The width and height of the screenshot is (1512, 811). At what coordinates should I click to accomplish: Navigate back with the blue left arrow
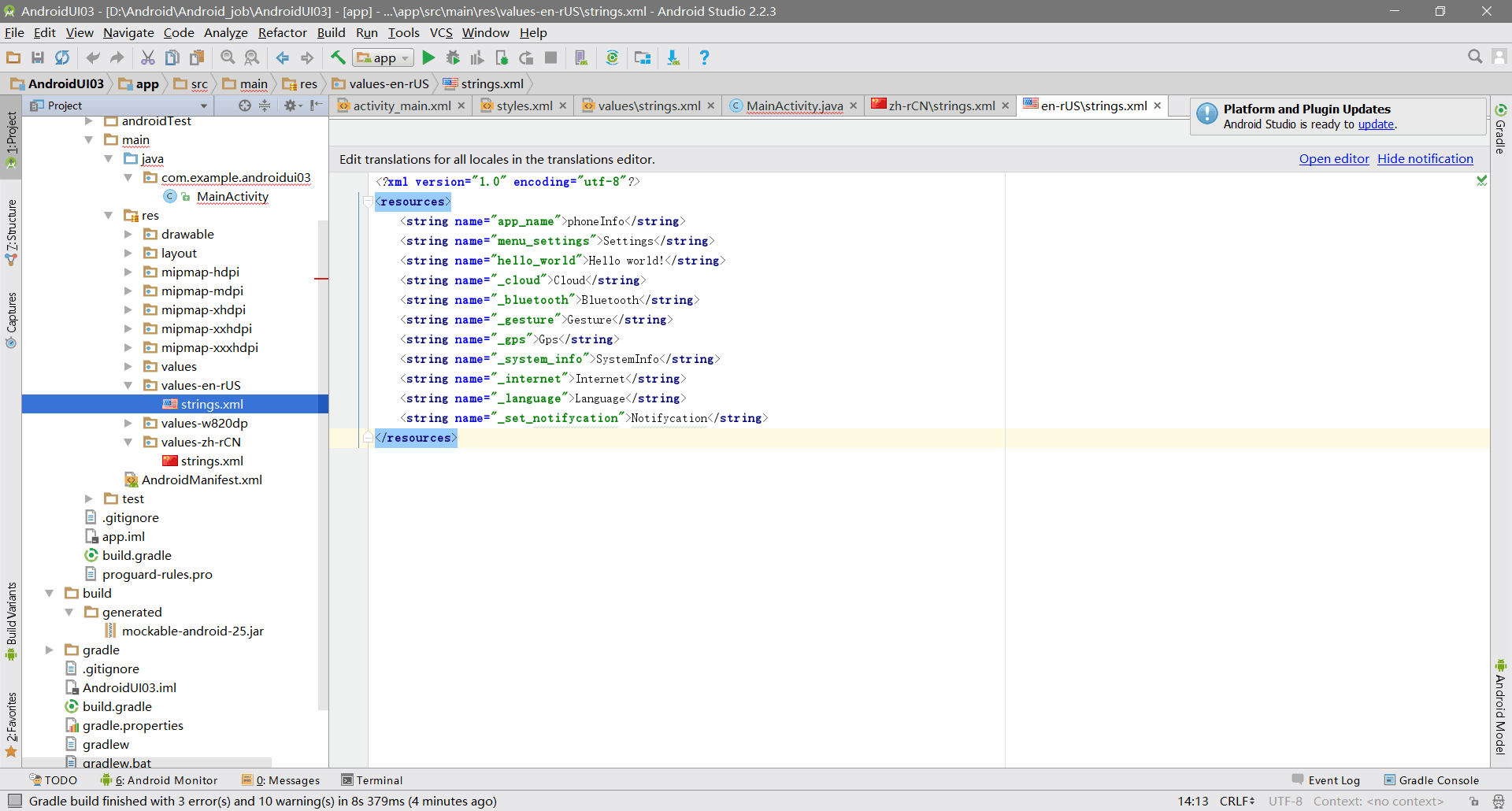[282, 57]
